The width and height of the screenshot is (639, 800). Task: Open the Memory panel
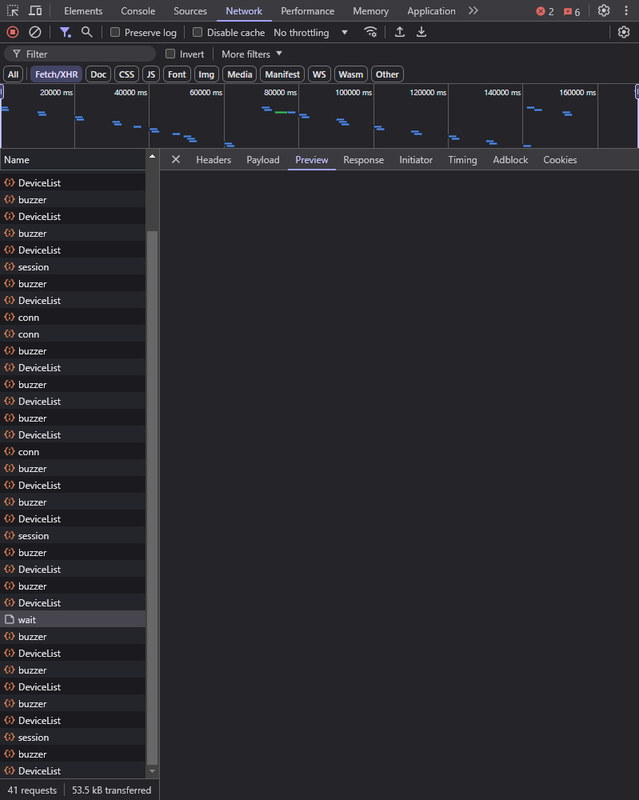click(x=371, y=11)
